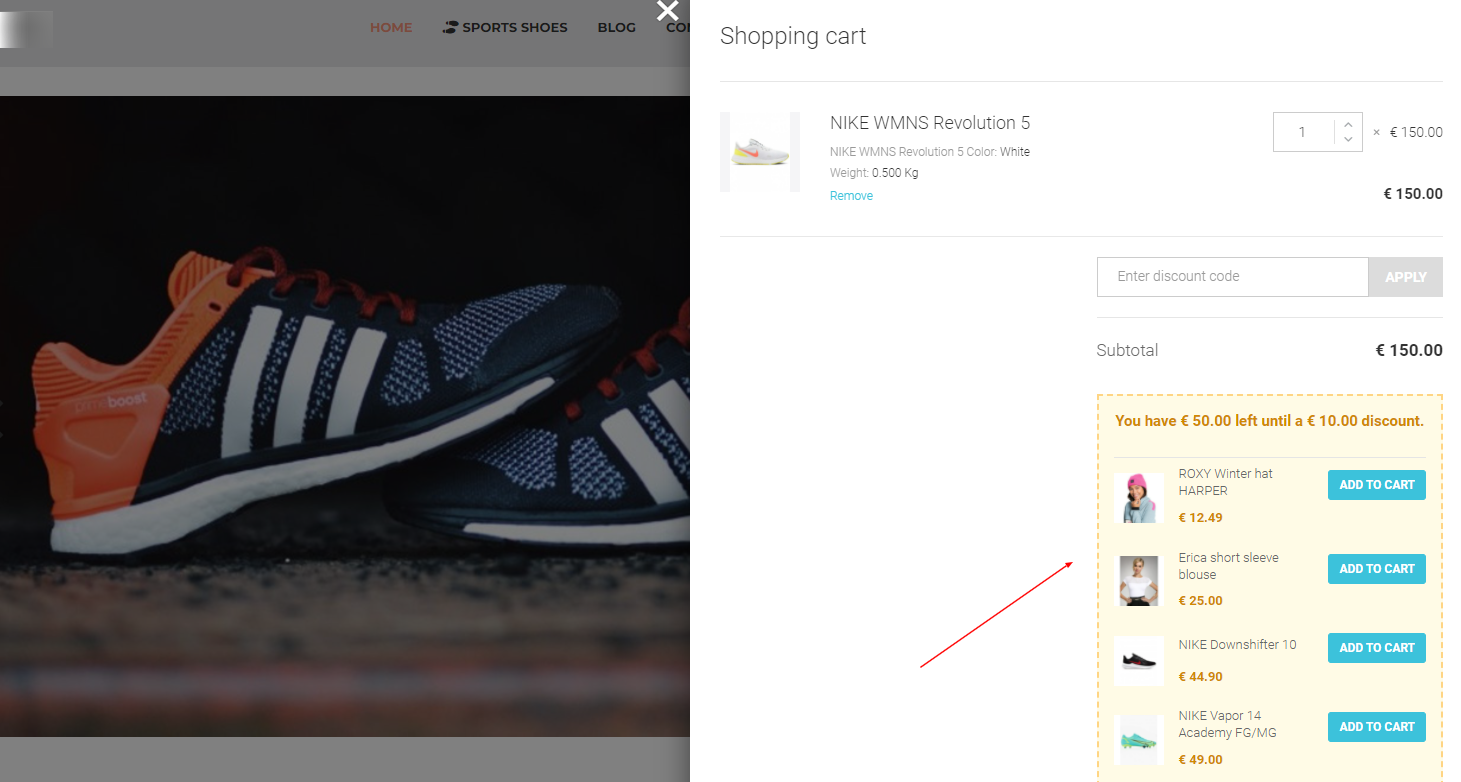Open the NIKE Vapor 14 Academy FG/MG name

point(1228,724)
